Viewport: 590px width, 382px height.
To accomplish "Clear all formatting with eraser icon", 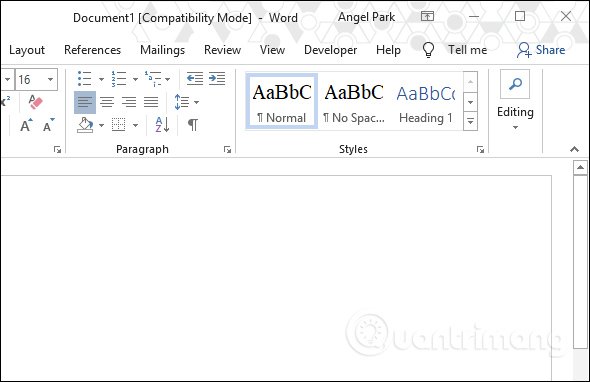I will point(35,102).
